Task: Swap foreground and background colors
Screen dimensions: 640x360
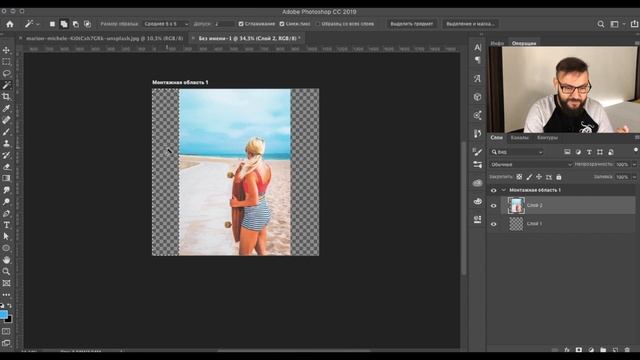Action: (x=9, y=306)
